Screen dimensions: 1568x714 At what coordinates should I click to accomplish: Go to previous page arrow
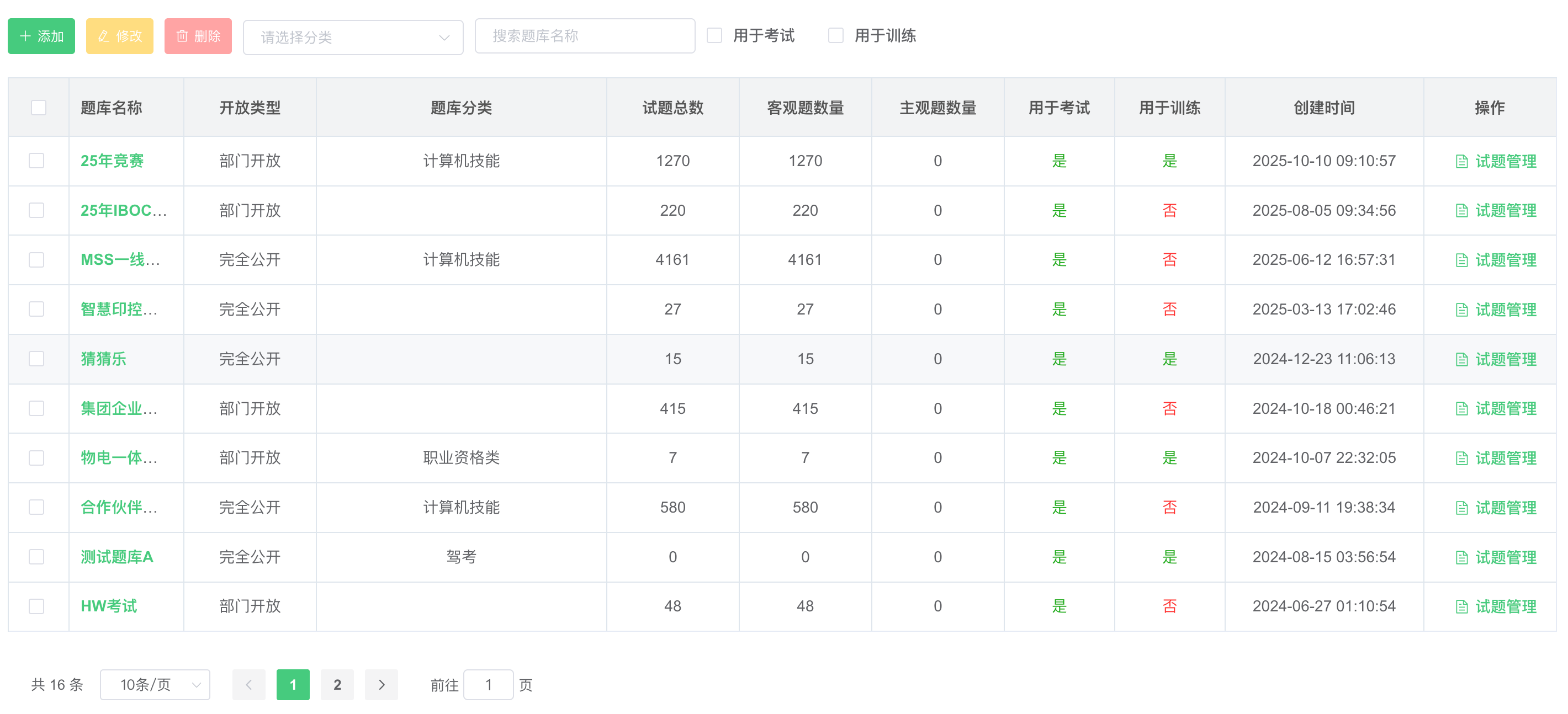[x=249, y=685]
